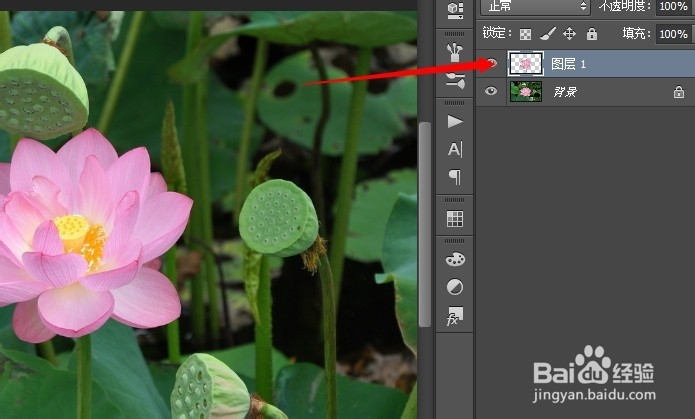
Task: Open the Character panel icon
Action: 455,149
